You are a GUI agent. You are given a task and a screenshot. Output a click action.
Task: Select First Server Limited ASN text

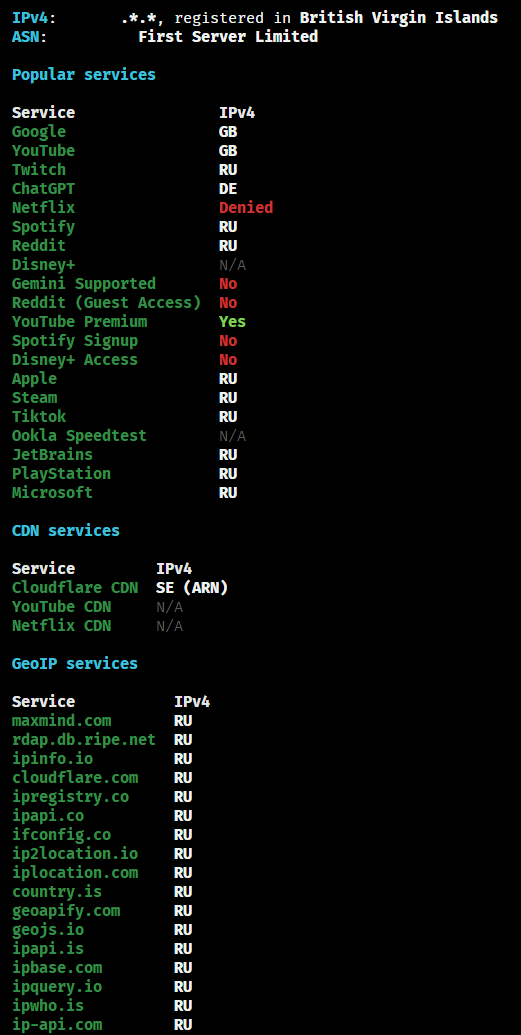click(x=228, y=37)
